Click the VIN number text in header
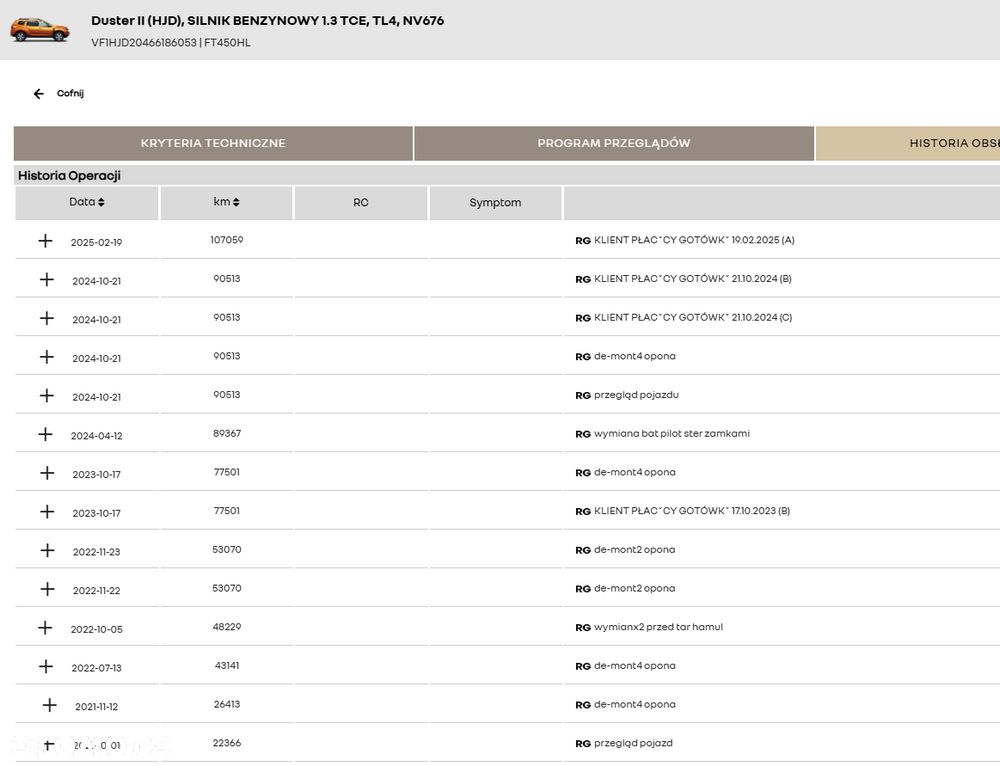This screenshot has width=1000, height=766. coord(144,43)
